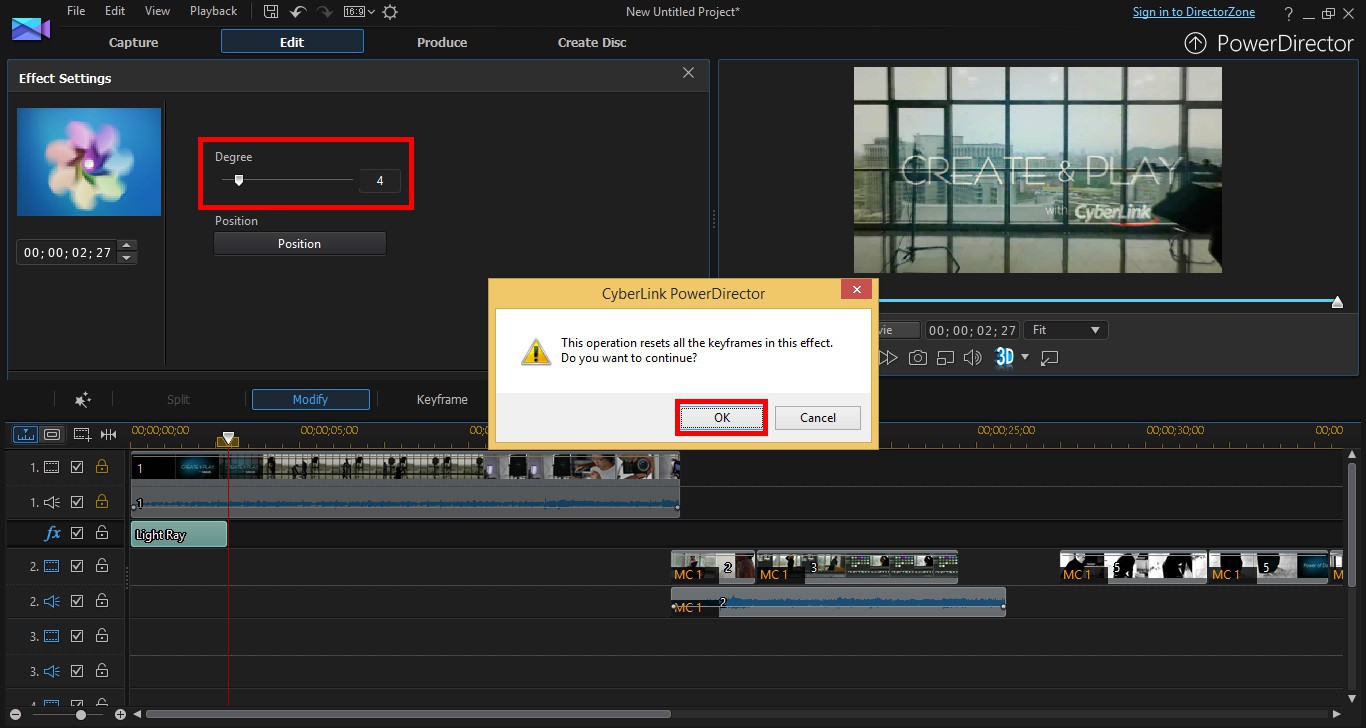Disable video track 3 checkbox
The height and width of the screenshot is (728, 1366).
point(77,636)
